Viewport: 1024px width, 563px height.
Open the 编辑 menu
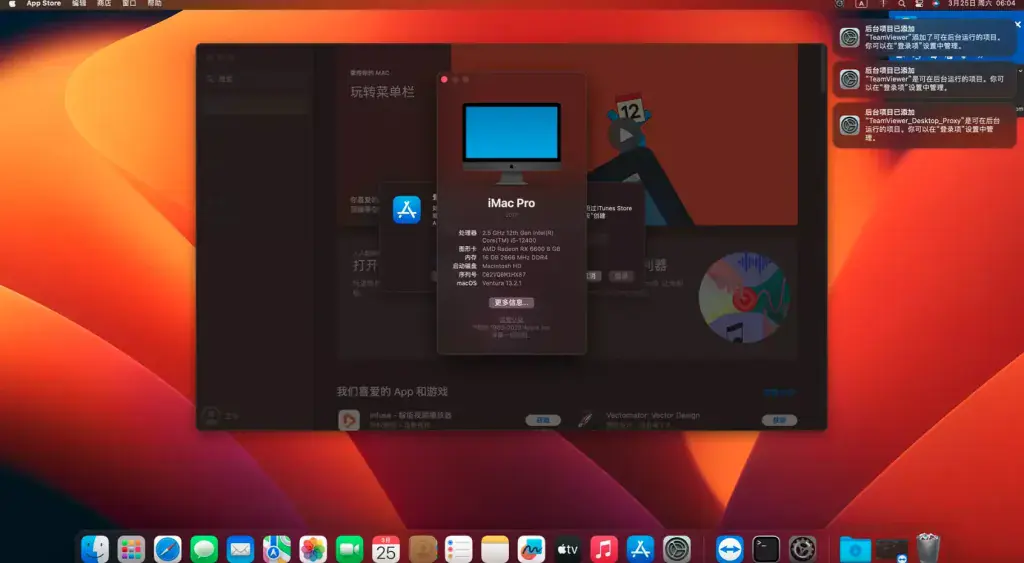(79, 3)
